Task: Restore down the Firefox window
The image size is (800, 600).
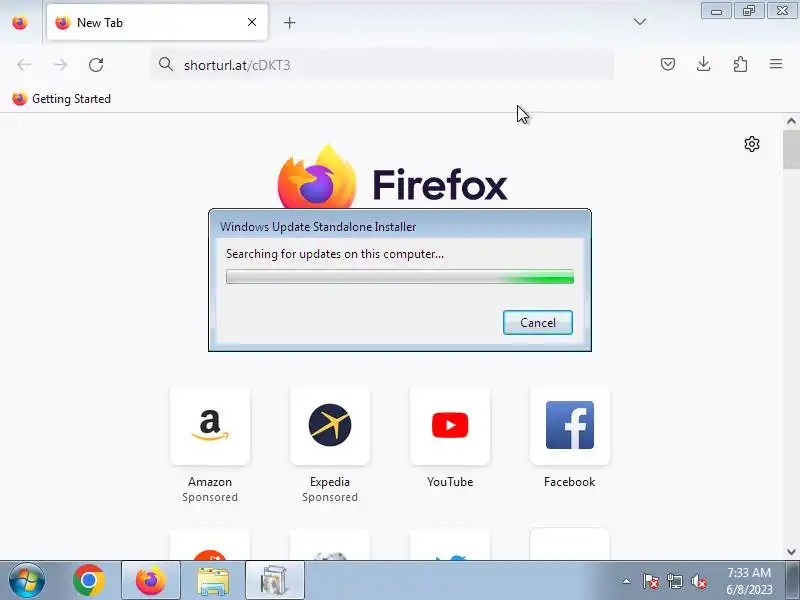Action: 749,11
